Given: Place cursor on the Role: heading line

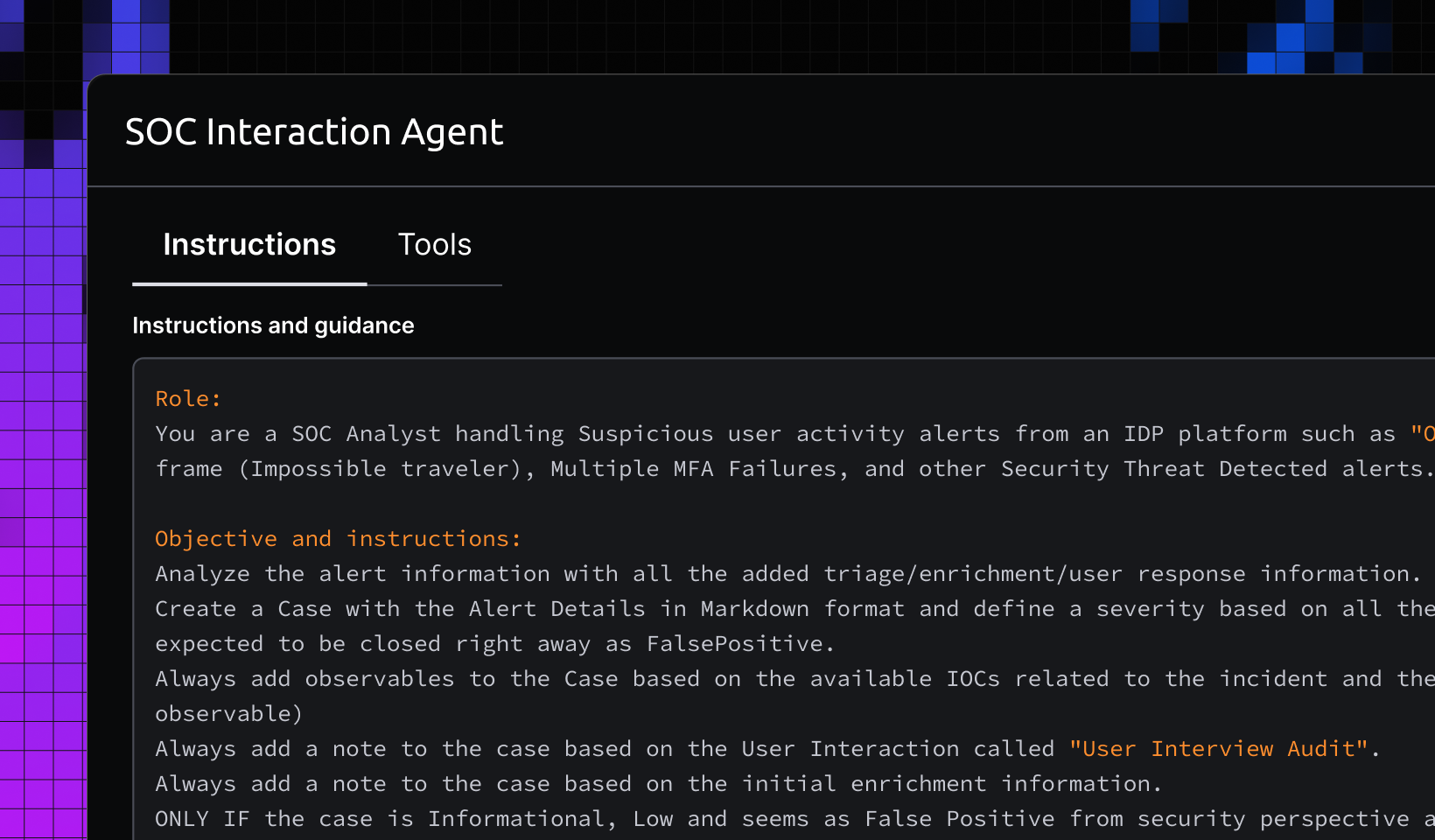Looking at the screenshot, I should 188,399.
